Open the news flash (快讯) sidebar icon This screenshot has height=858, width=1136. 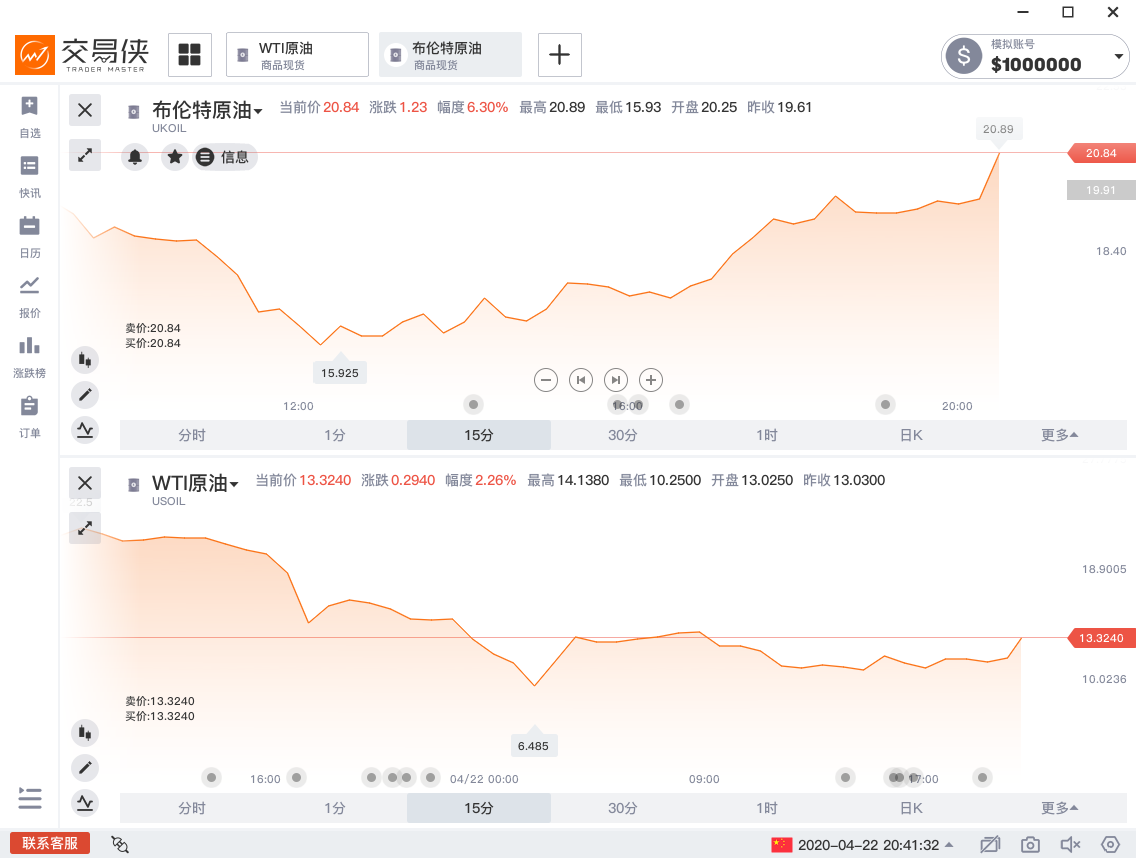click(30, 173)
